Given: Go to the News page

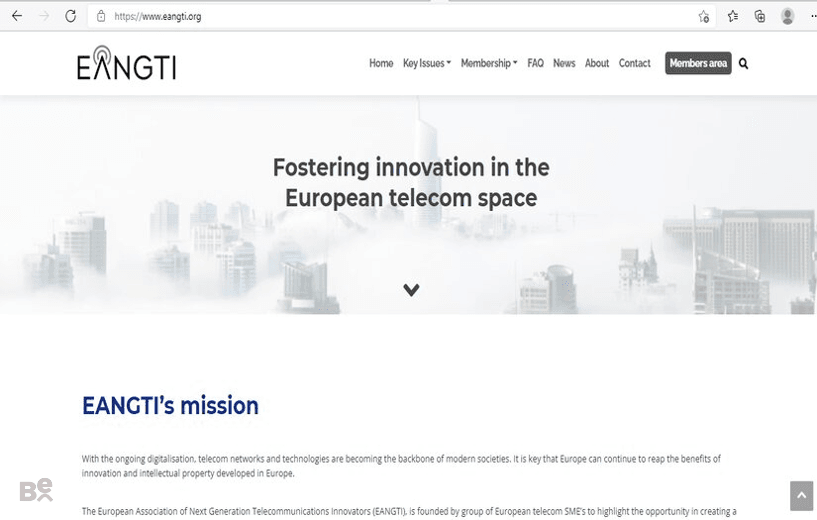Looking at the screenshot, I should 564,63.
